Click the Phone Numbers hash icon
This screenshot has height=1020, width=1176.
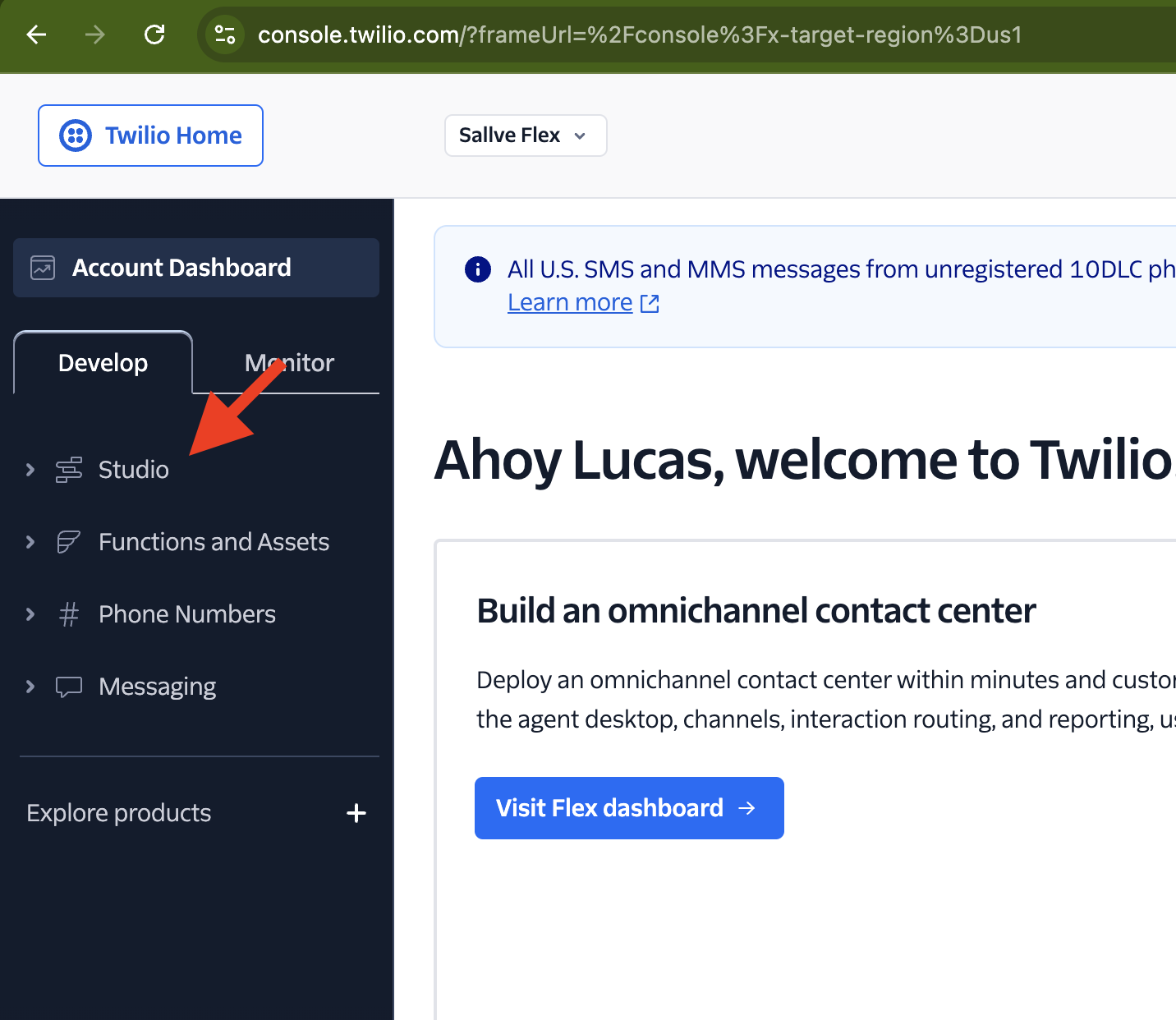click(x=69, y=614)
